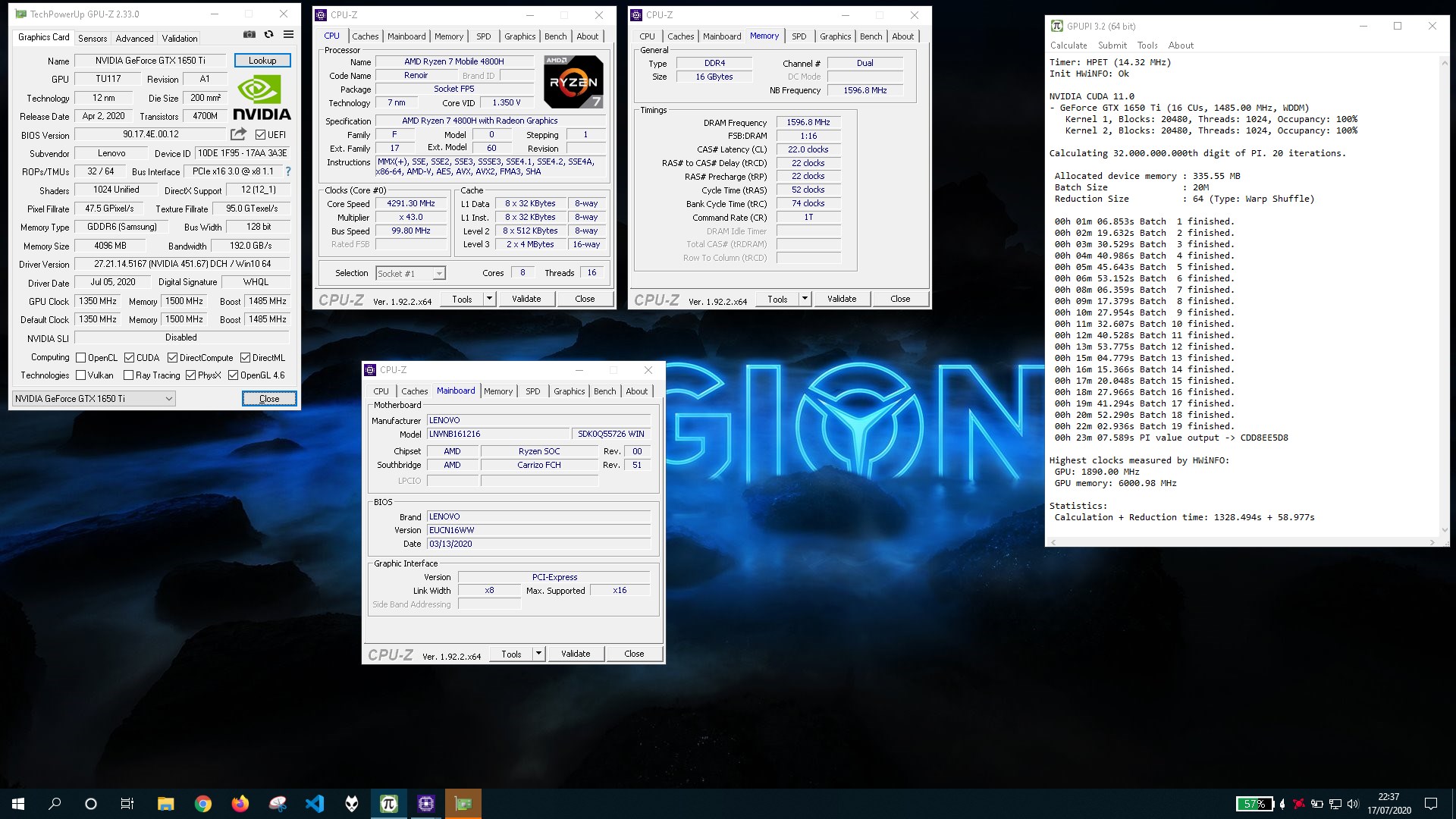This screenshot has width=1456, height=819.
Task: Open the Action Center notification icon
Action: 1431,804
